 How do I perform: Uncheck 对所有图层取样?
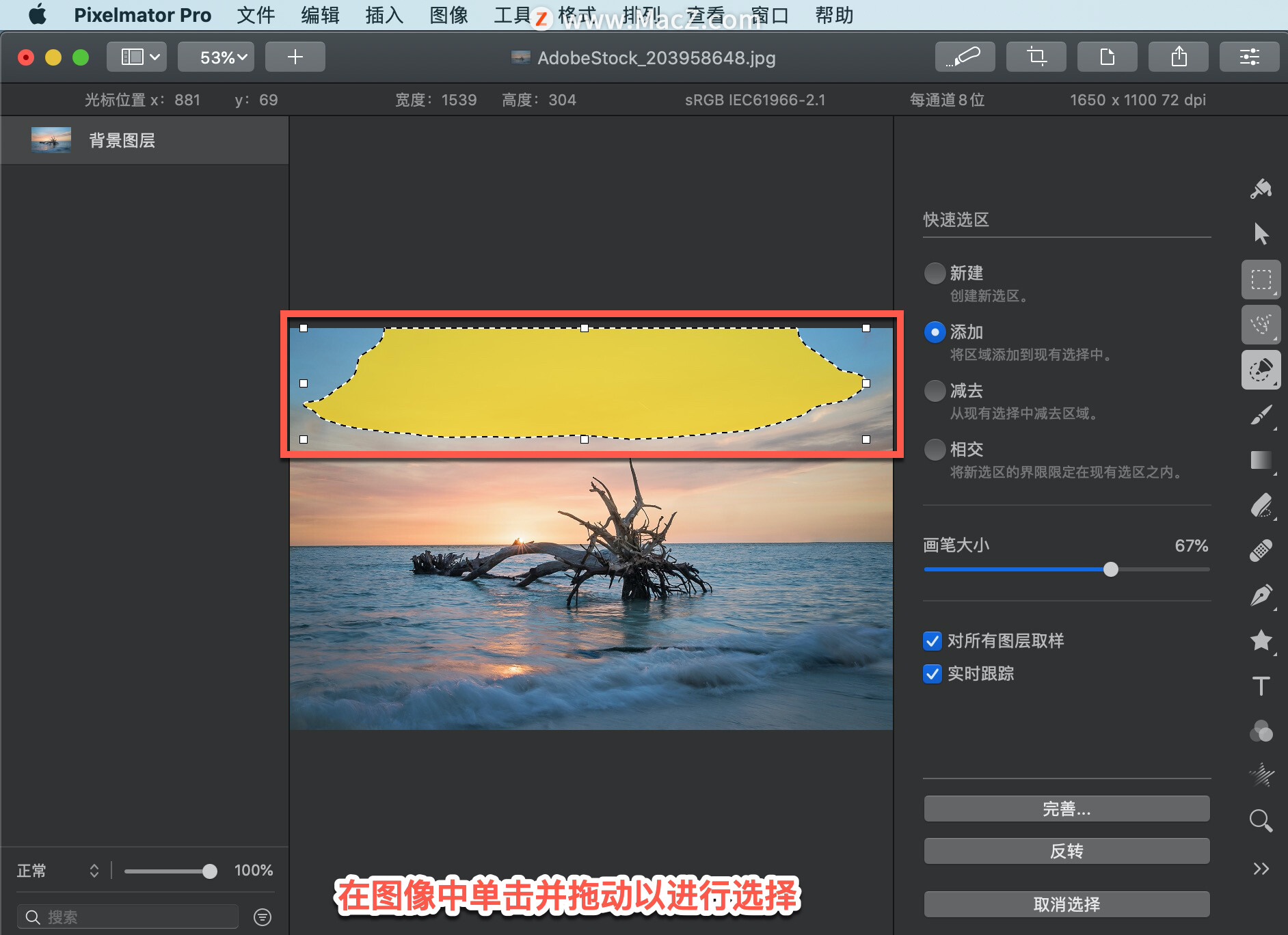click(x=932, y=641)
